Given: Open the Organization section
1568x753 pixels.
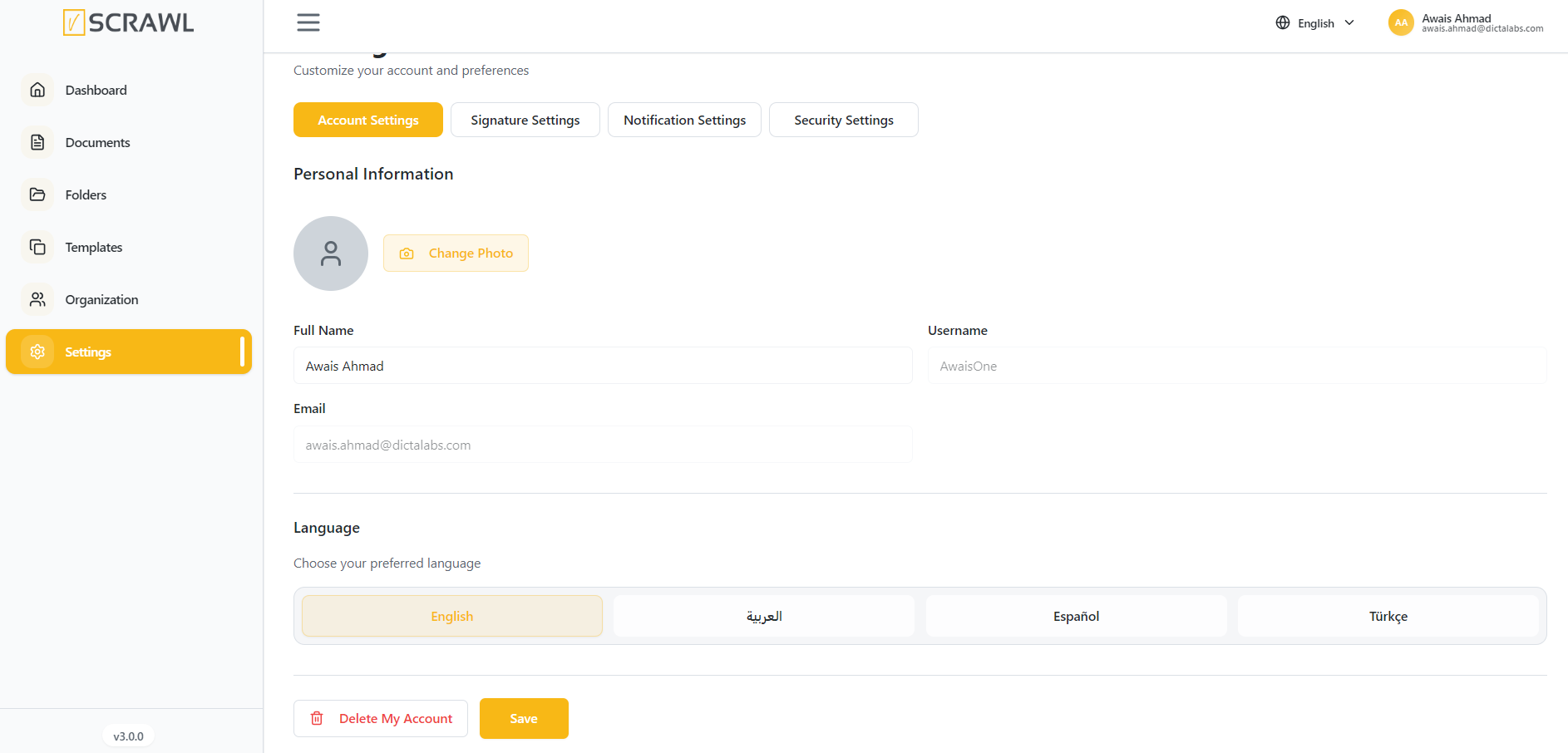Looking at the screenshot, I should [x=129, y=299].
